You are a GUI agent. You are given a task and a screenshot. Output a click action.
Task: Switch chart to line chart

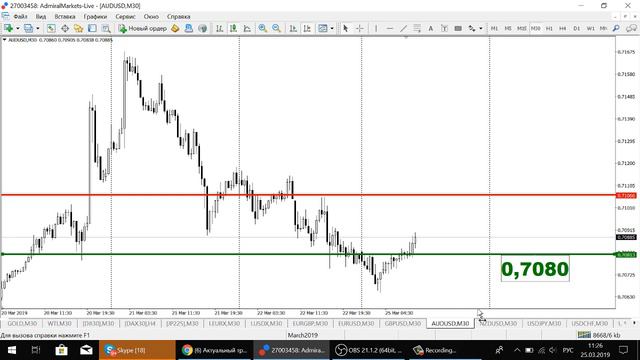tap(247, 28)
